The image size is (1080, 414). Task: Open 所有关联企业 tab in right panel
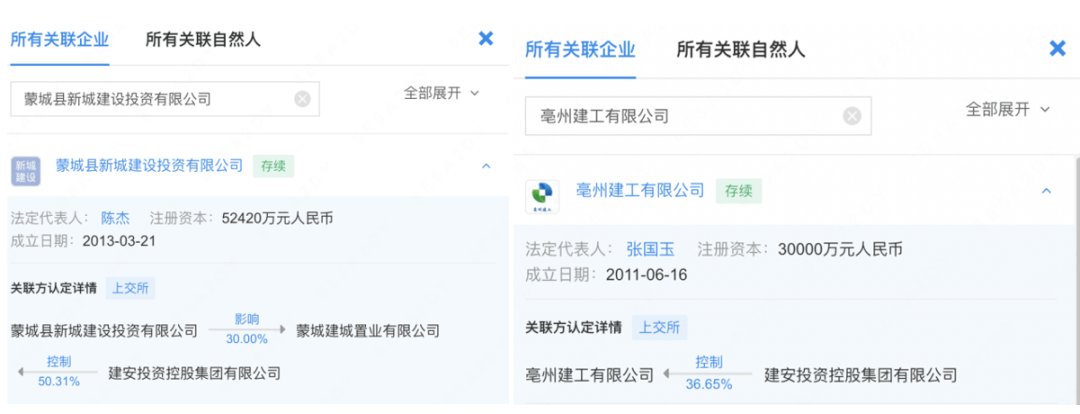pyautogui.click(x=580, y=50)
